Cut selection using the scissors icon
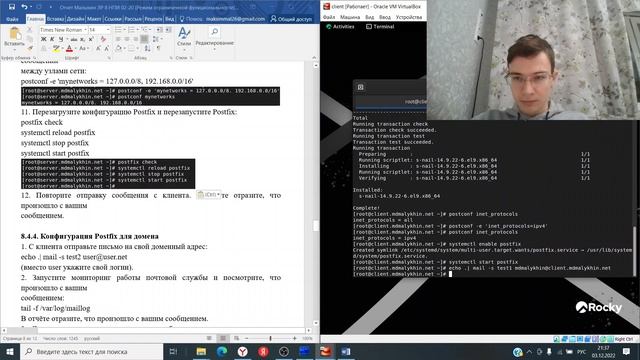The width and height of the screenshot is (640, 360). 30,30
